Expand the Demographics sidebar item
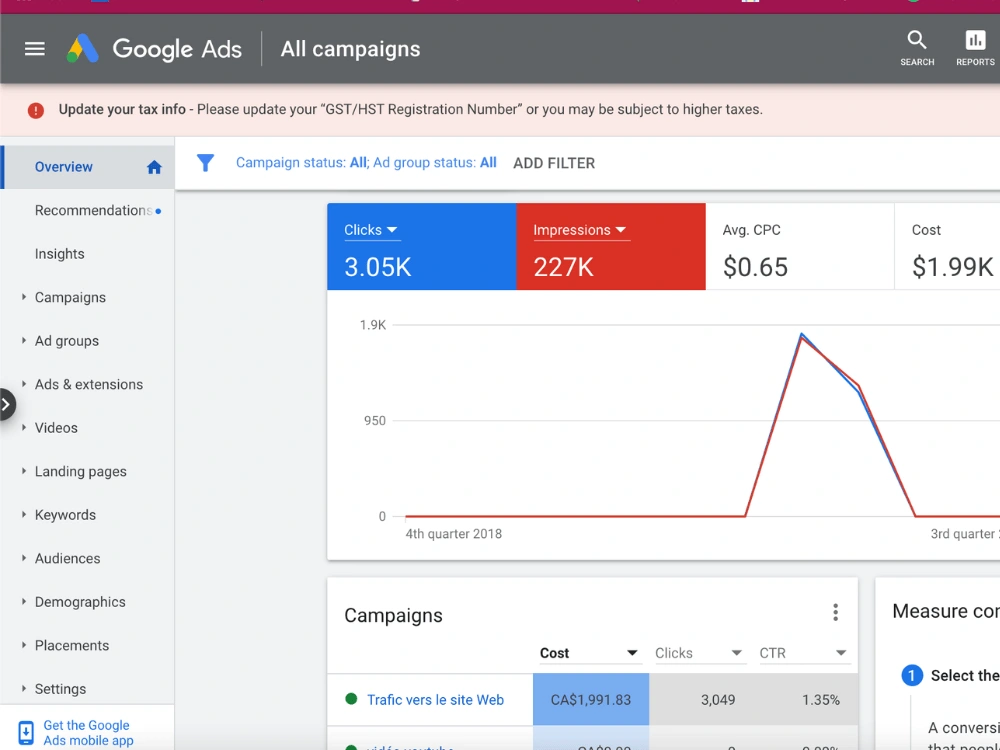 pyautogui.click(x=24, y=601)
